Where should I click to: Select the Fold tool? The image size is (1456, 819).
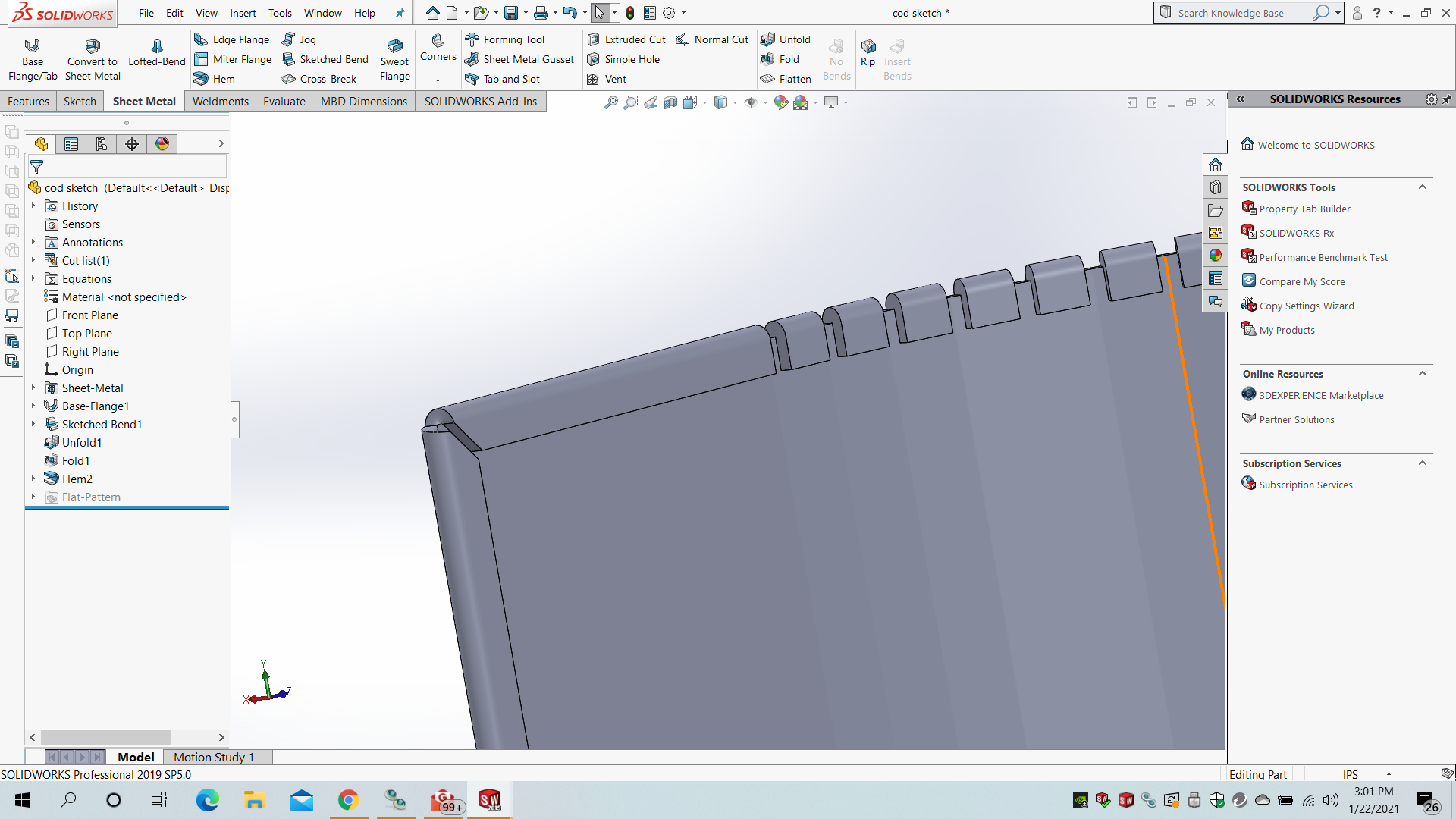(780, 59)
